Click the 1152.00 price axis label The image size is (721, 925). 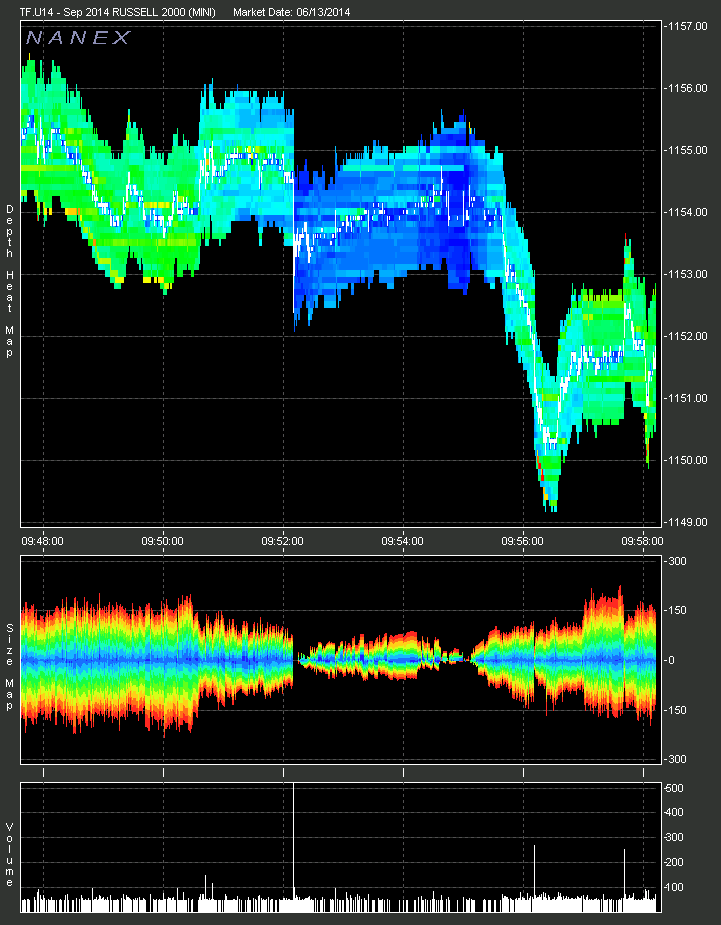click(687, 336)
